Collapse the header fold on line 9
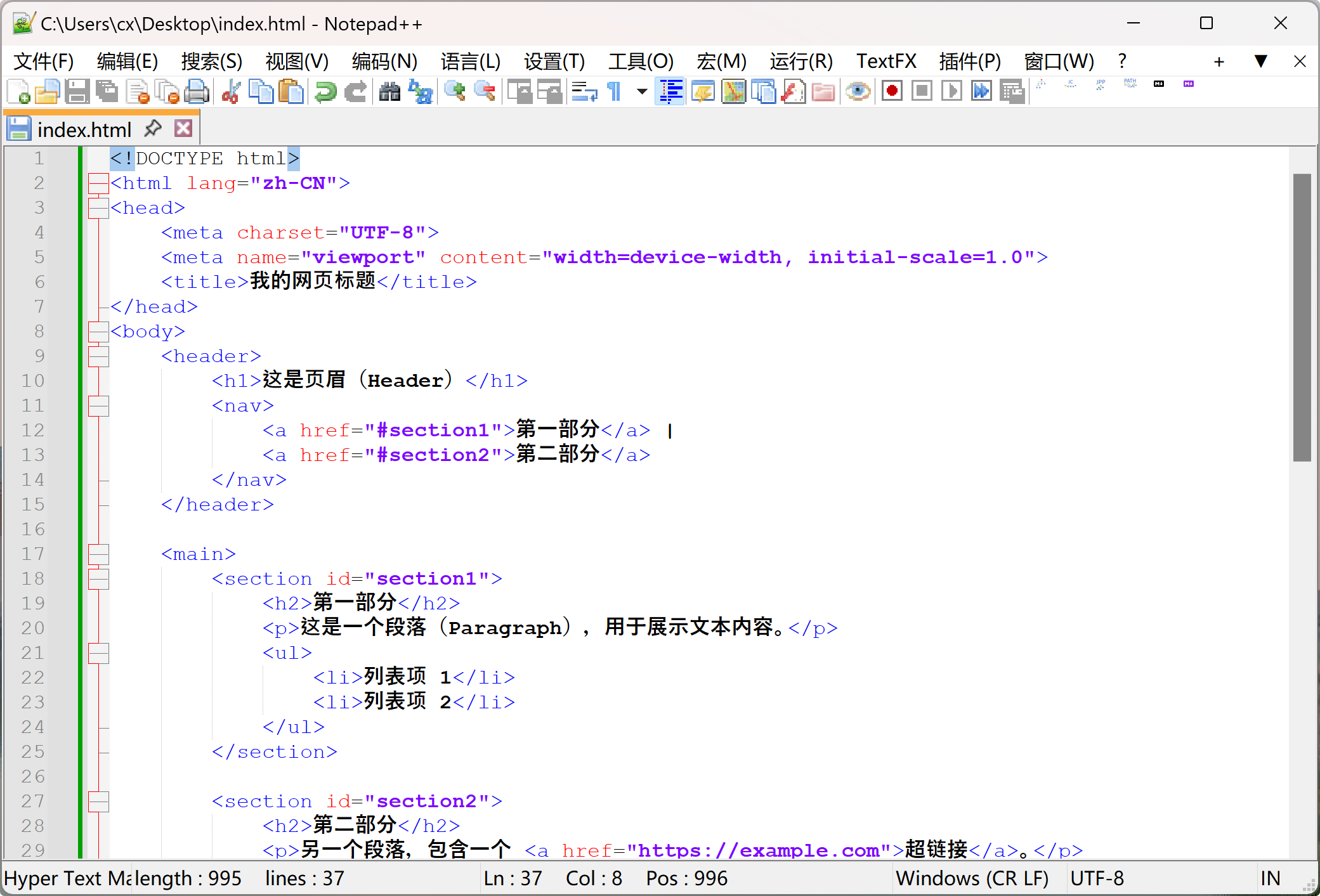Screen dimensions: 1320x896 click(x=98, y=356)
